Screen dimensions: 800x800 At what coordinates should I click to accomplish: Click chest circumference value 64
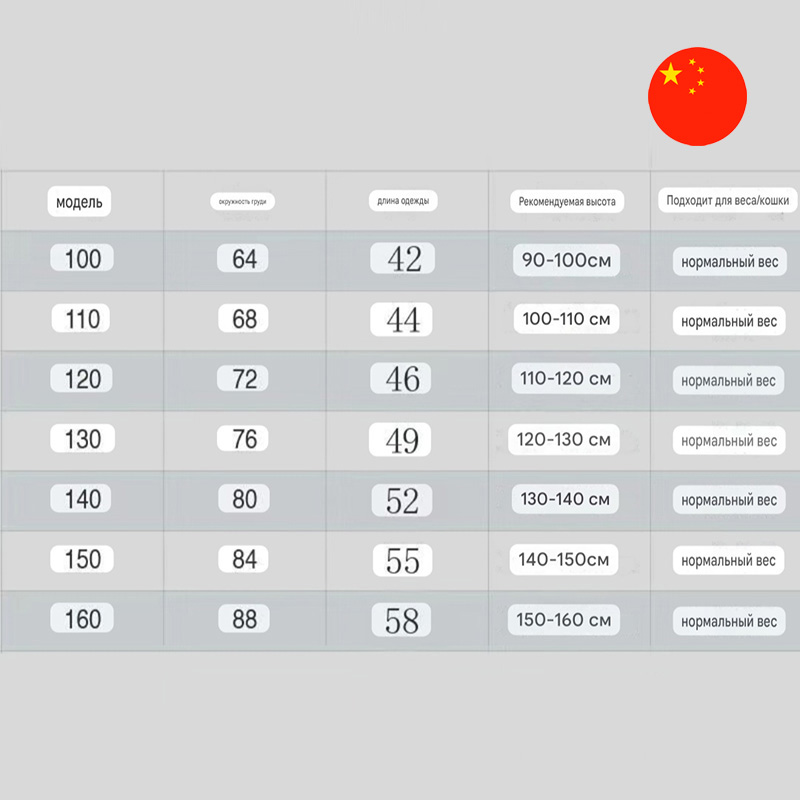[244, 259]
